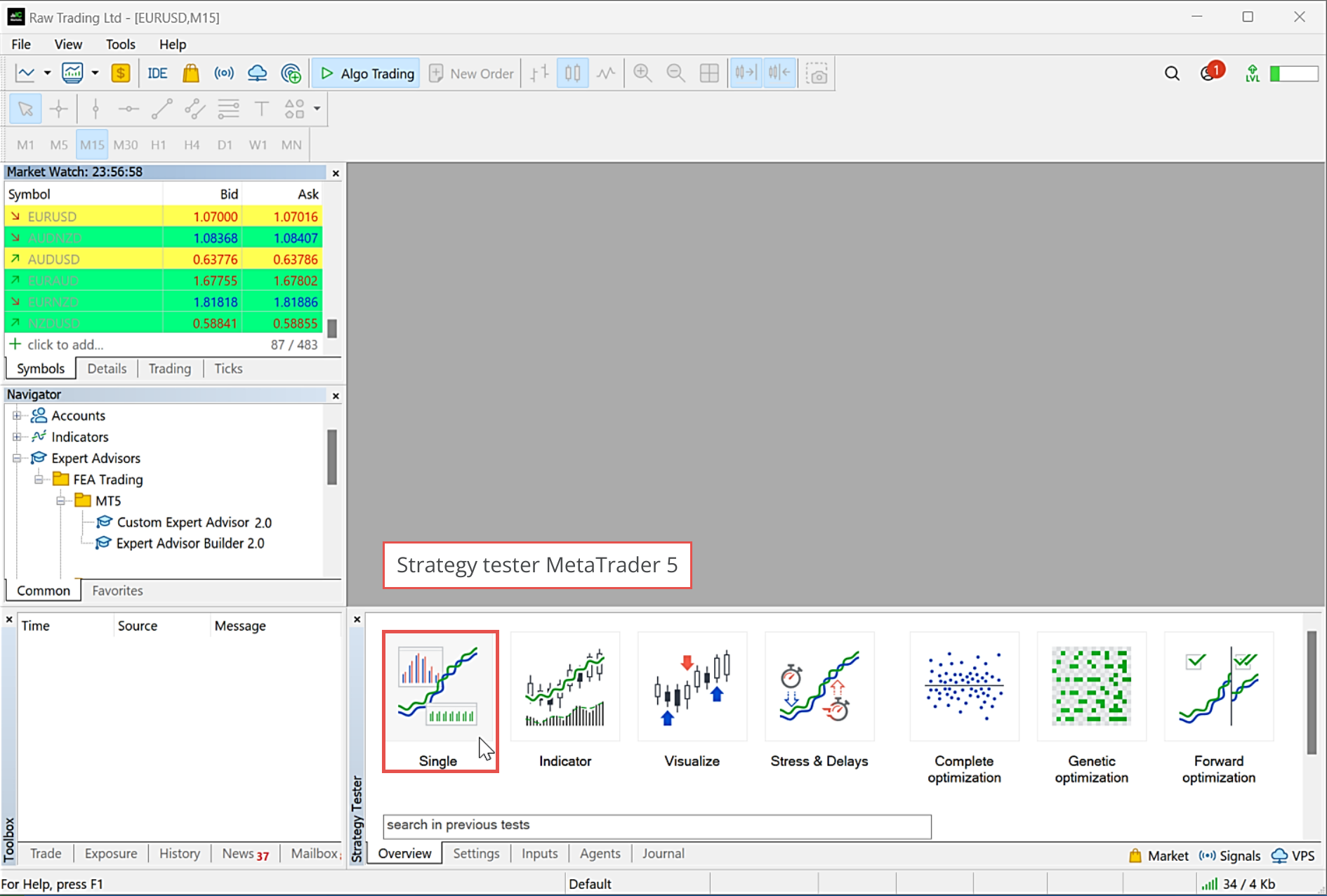
Task: Open the notifications icon with red badge
Action: pos(1211,72)
